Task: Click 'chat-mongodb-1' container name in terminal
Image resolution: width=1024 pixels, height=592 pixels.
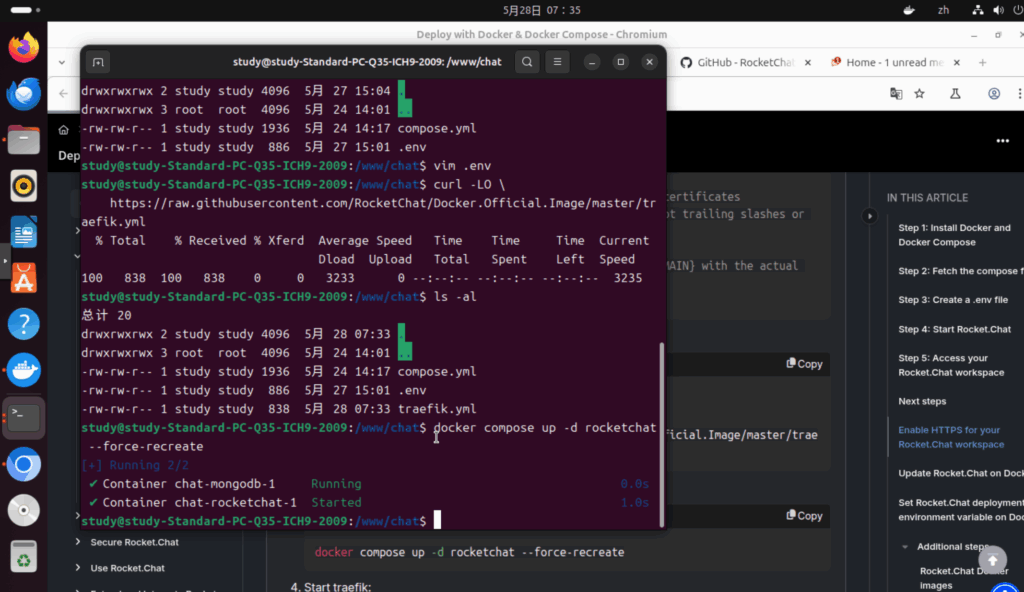Action: [x=225, y=484]
